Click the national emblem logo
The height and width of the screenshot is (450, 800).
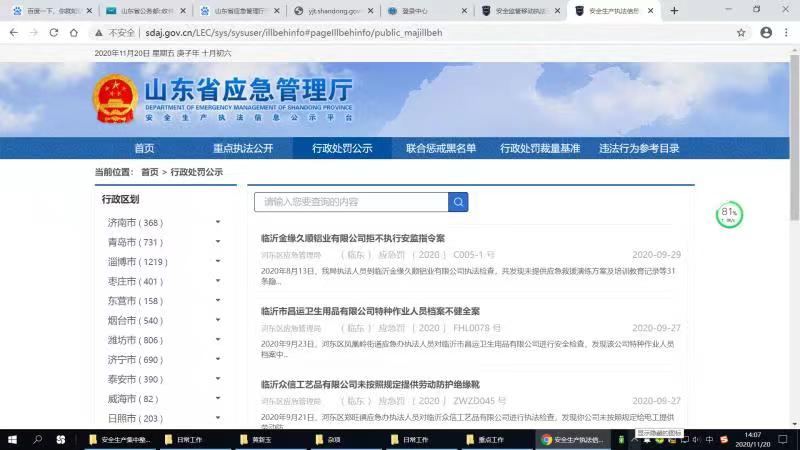click(x=115, y=99)
